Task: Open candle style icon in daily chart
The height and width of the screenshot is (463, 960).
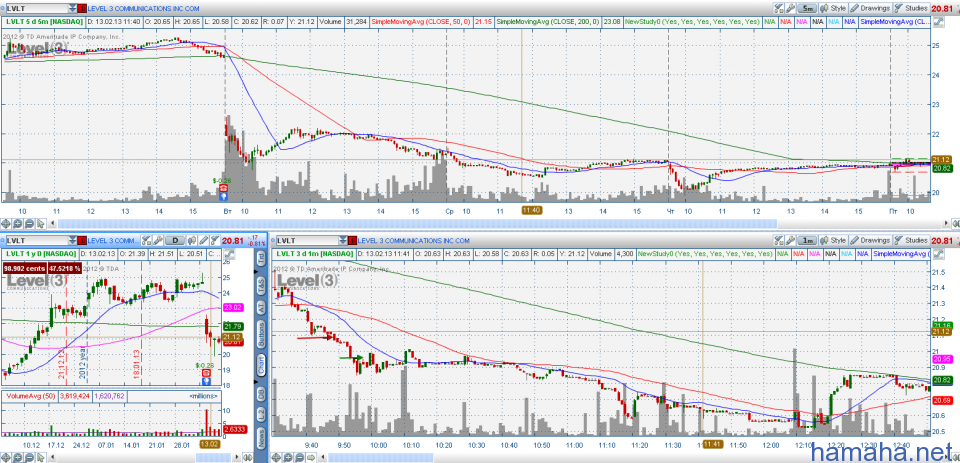Action: pyautogui.click(x=192, y=241)
